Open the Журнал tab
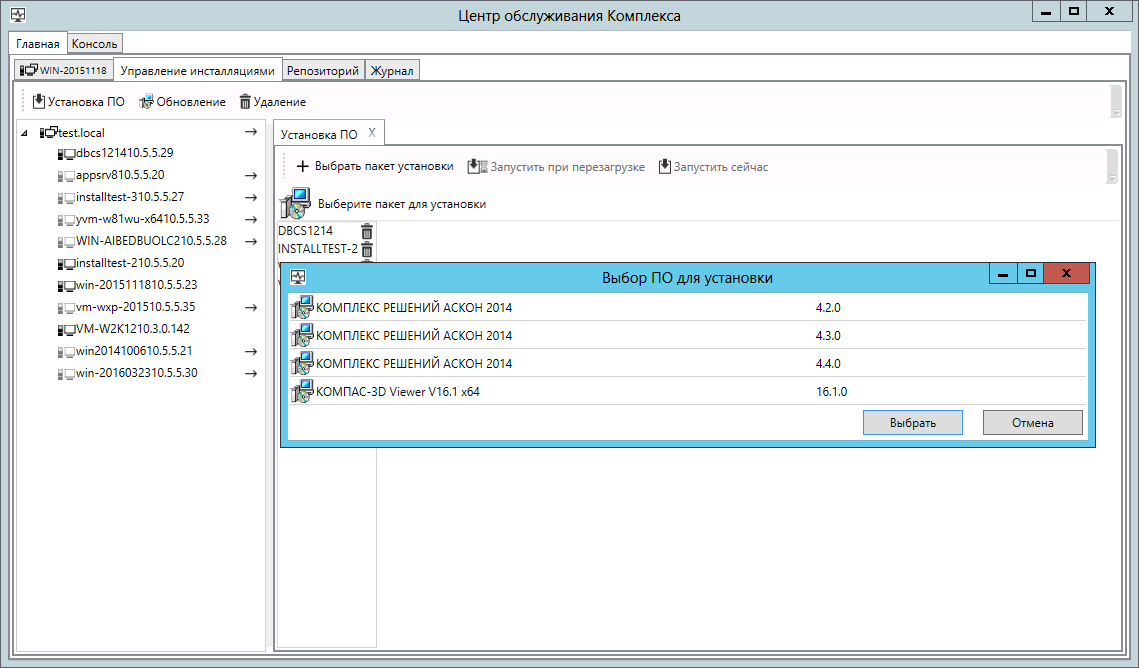 click(392, 70)
